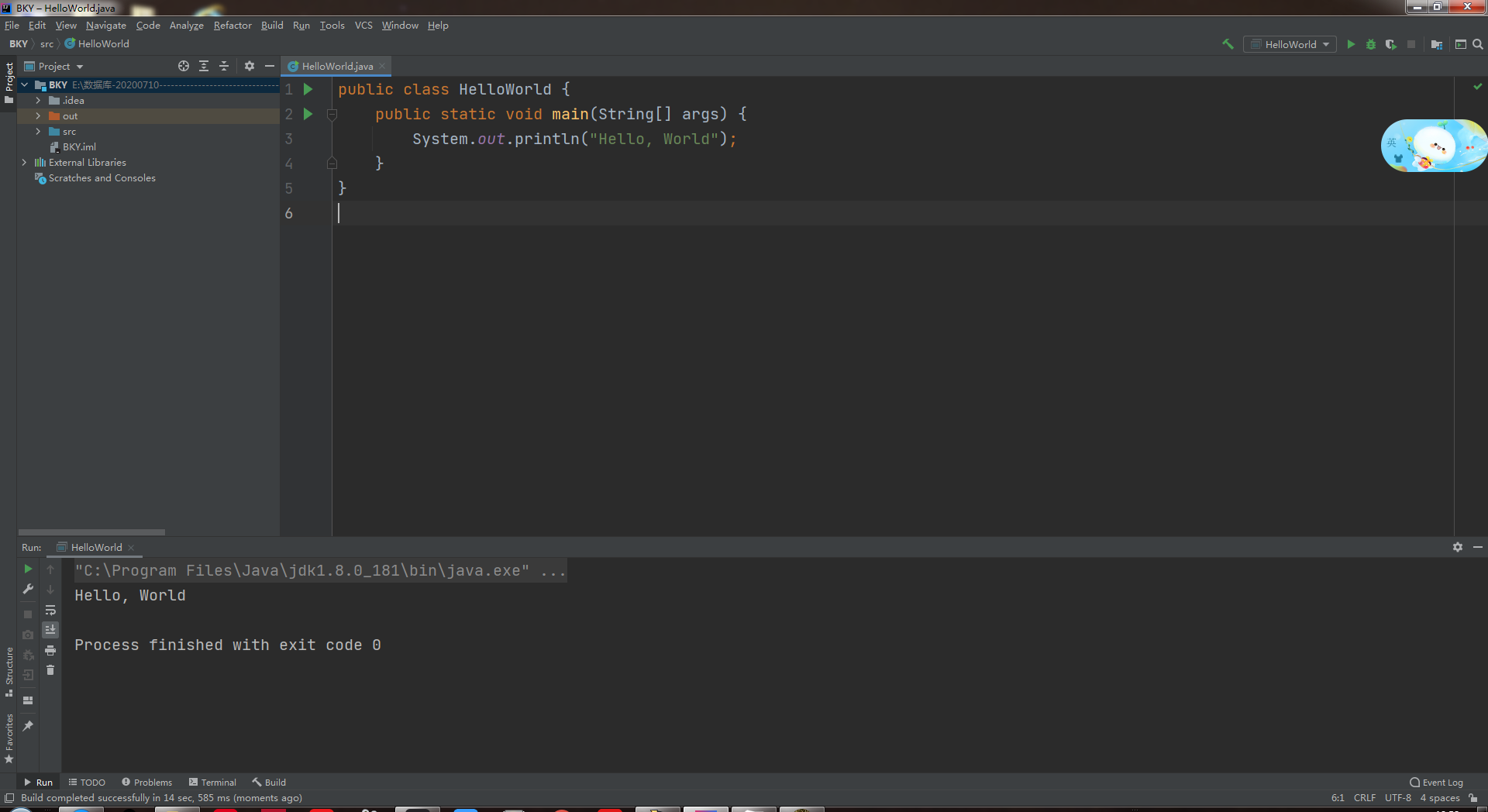
Task: Open the Problems tool window
Action: click(x=147, y=783)
